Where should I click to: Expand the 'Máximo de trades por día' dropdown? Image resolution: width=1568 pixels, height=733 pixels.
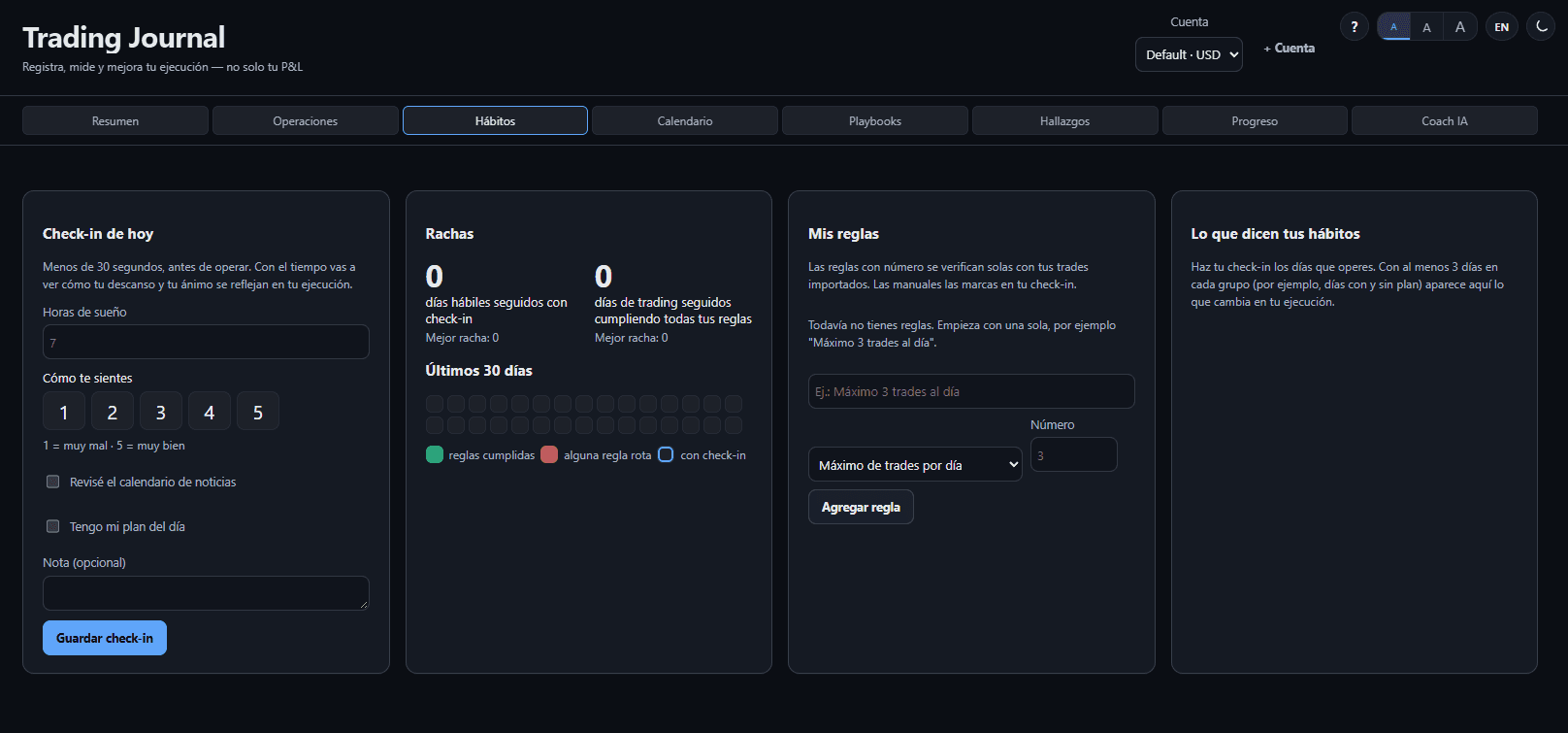915,465
